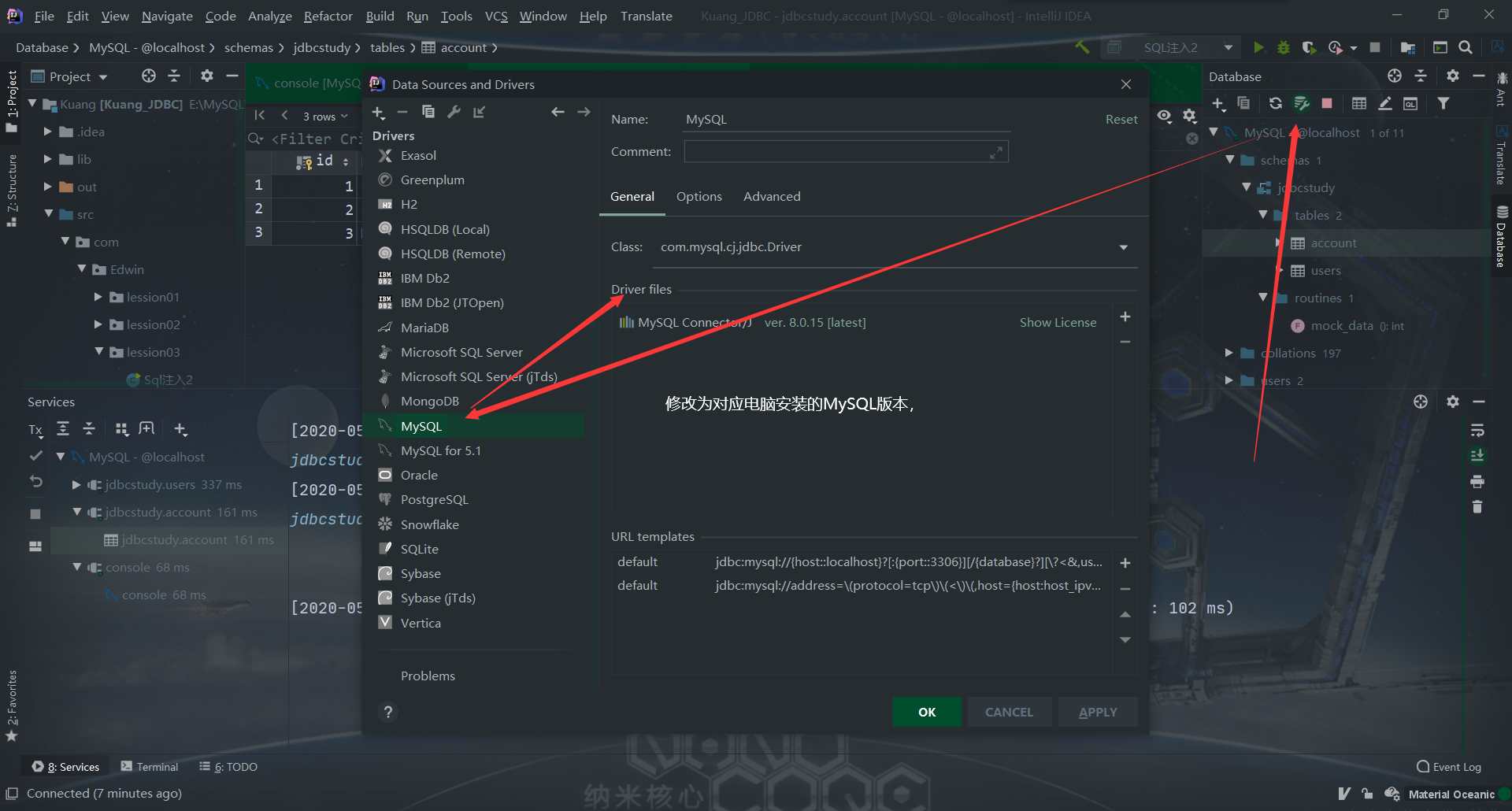This screenshot has width=1512, height=811.
Task: Select PostgreSQL driver in list
Action: pos(434,499)
